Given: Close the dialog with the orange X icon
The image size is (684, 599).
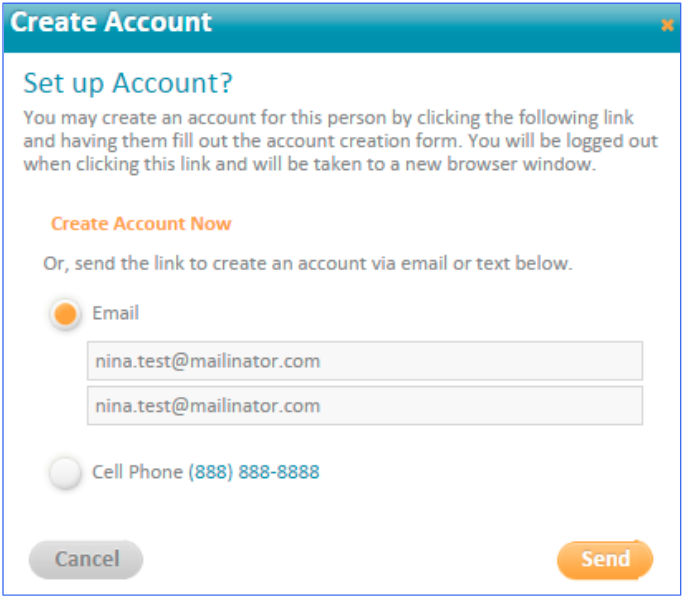Looking at the screenshot, I should (667, 25).
